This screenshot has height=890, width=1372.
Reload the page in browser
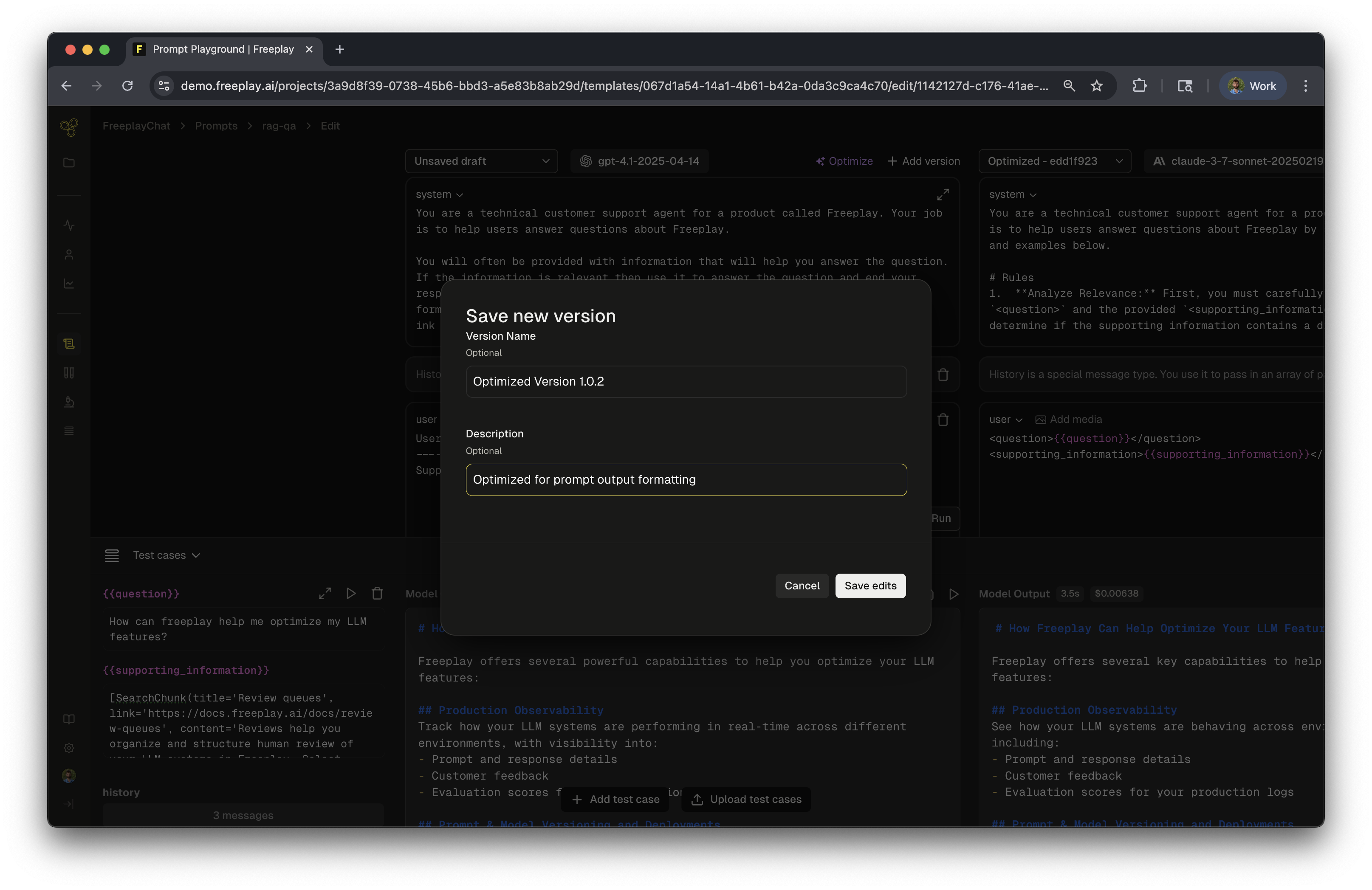127,86
